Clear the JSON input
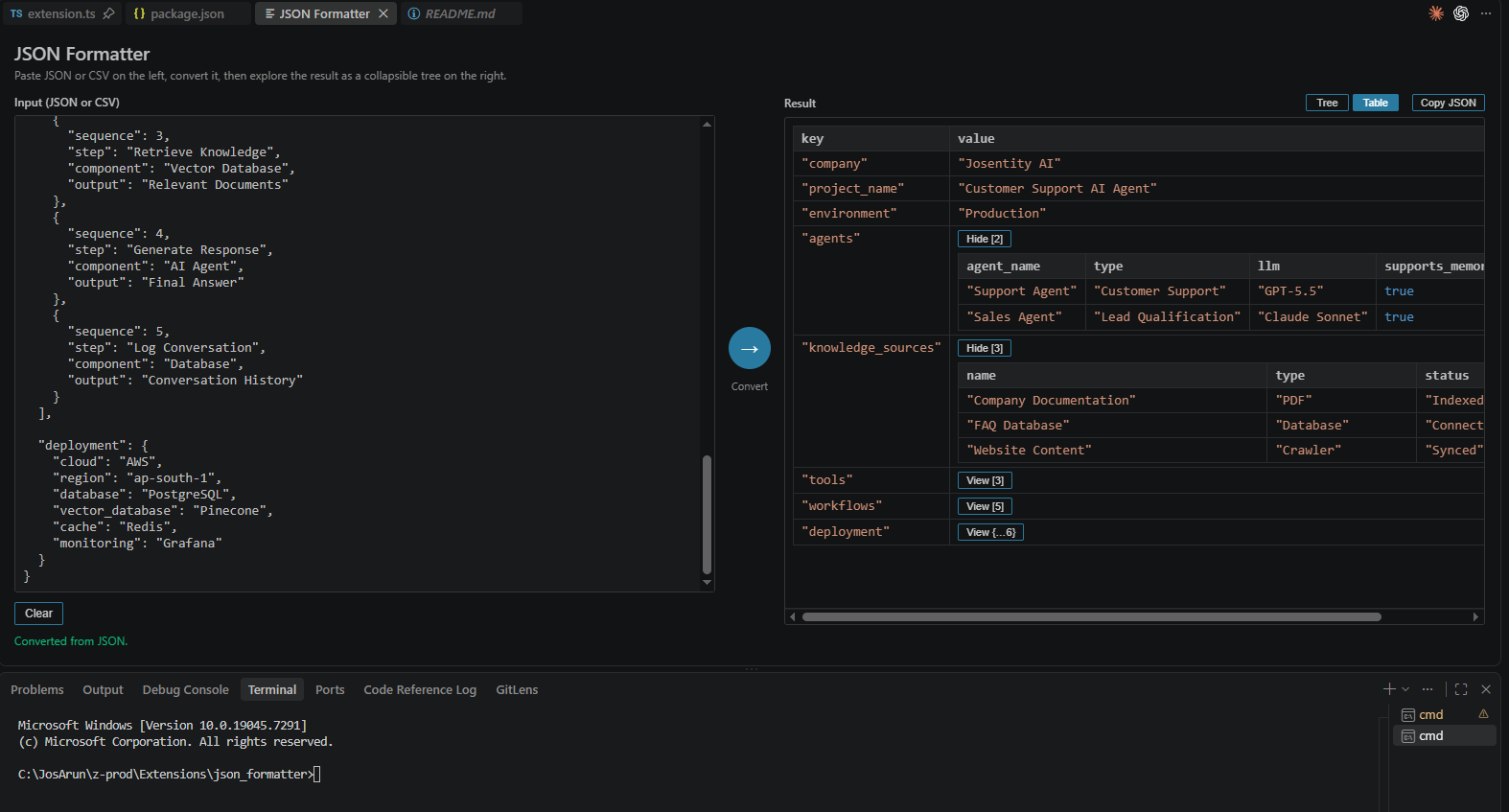 [38, 614]
